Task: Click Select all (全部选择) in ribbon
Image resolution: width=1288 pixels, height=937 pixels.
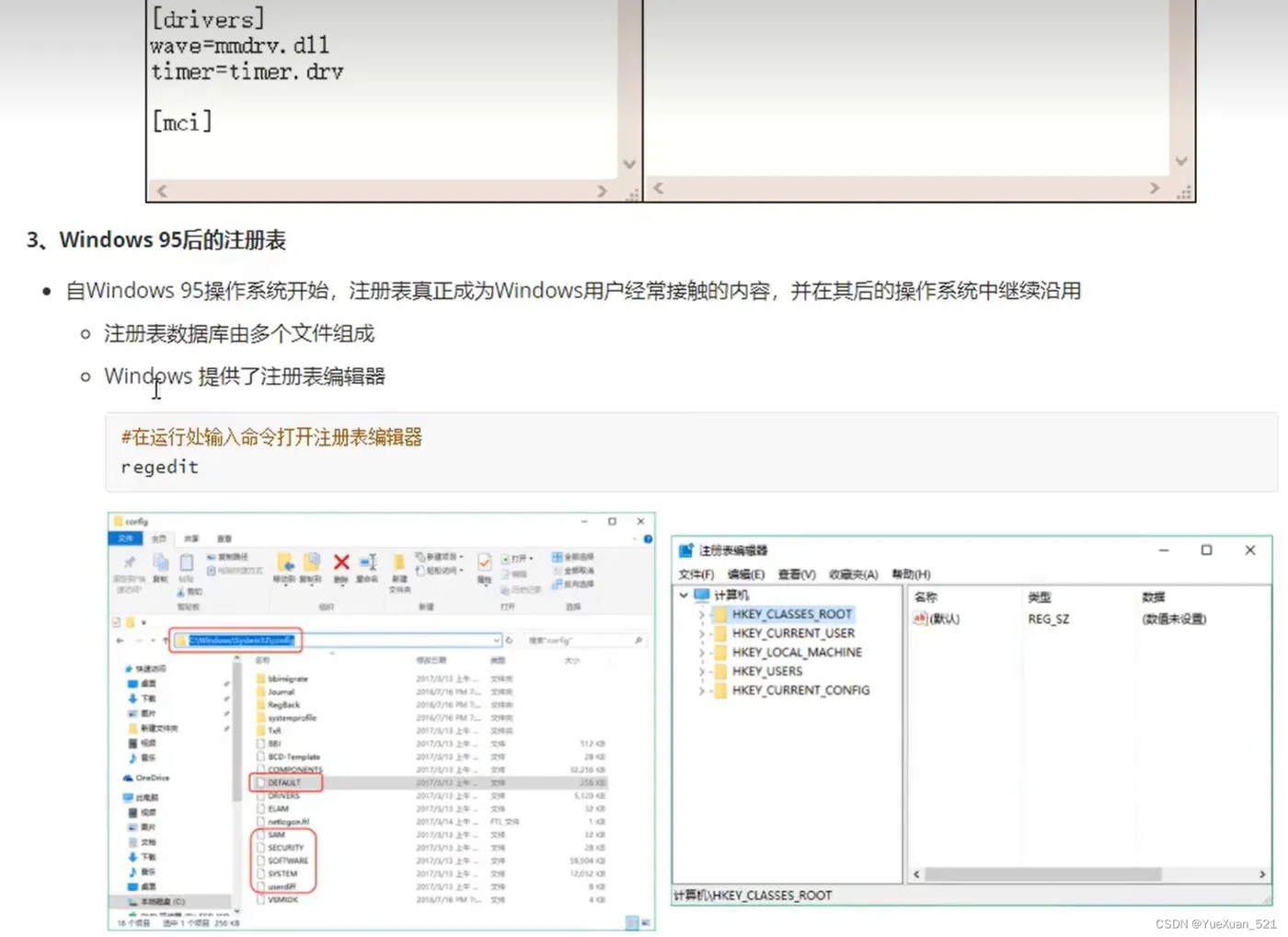Action: click(572, 557)
